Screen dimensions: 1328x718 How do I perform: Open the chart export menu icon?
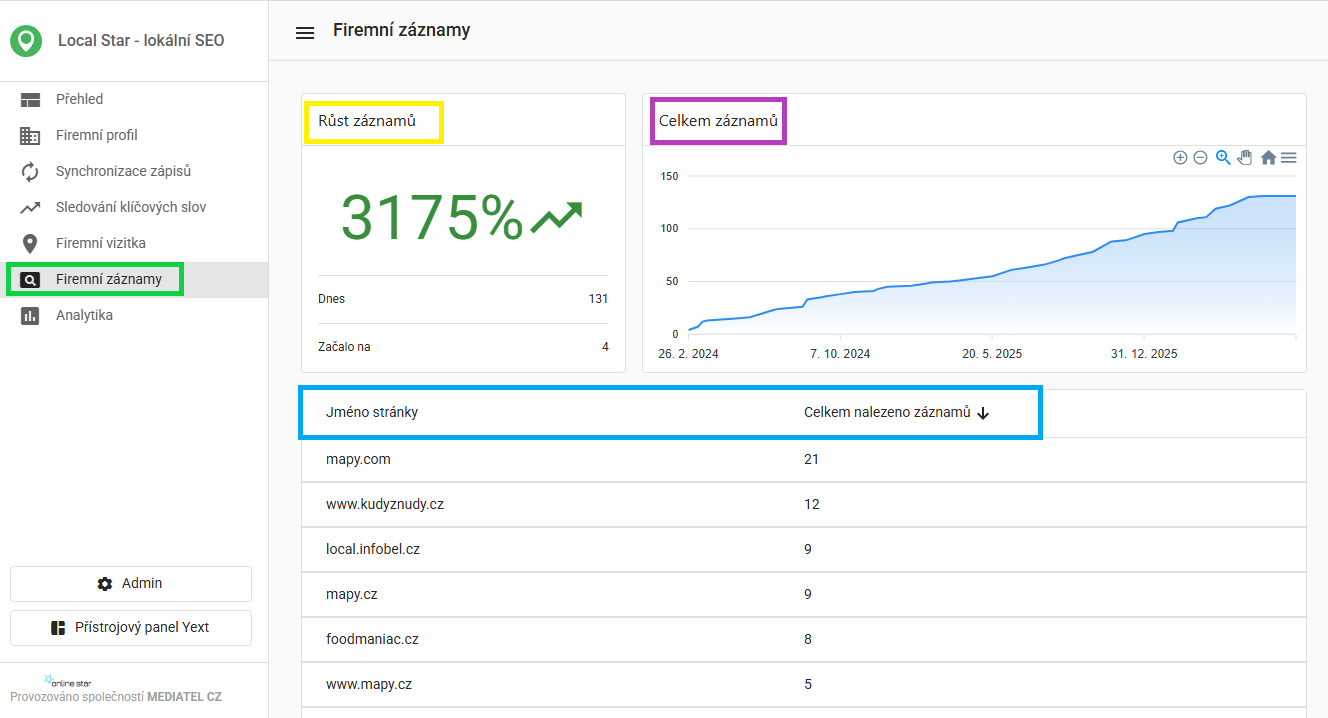coord(1289,157)
